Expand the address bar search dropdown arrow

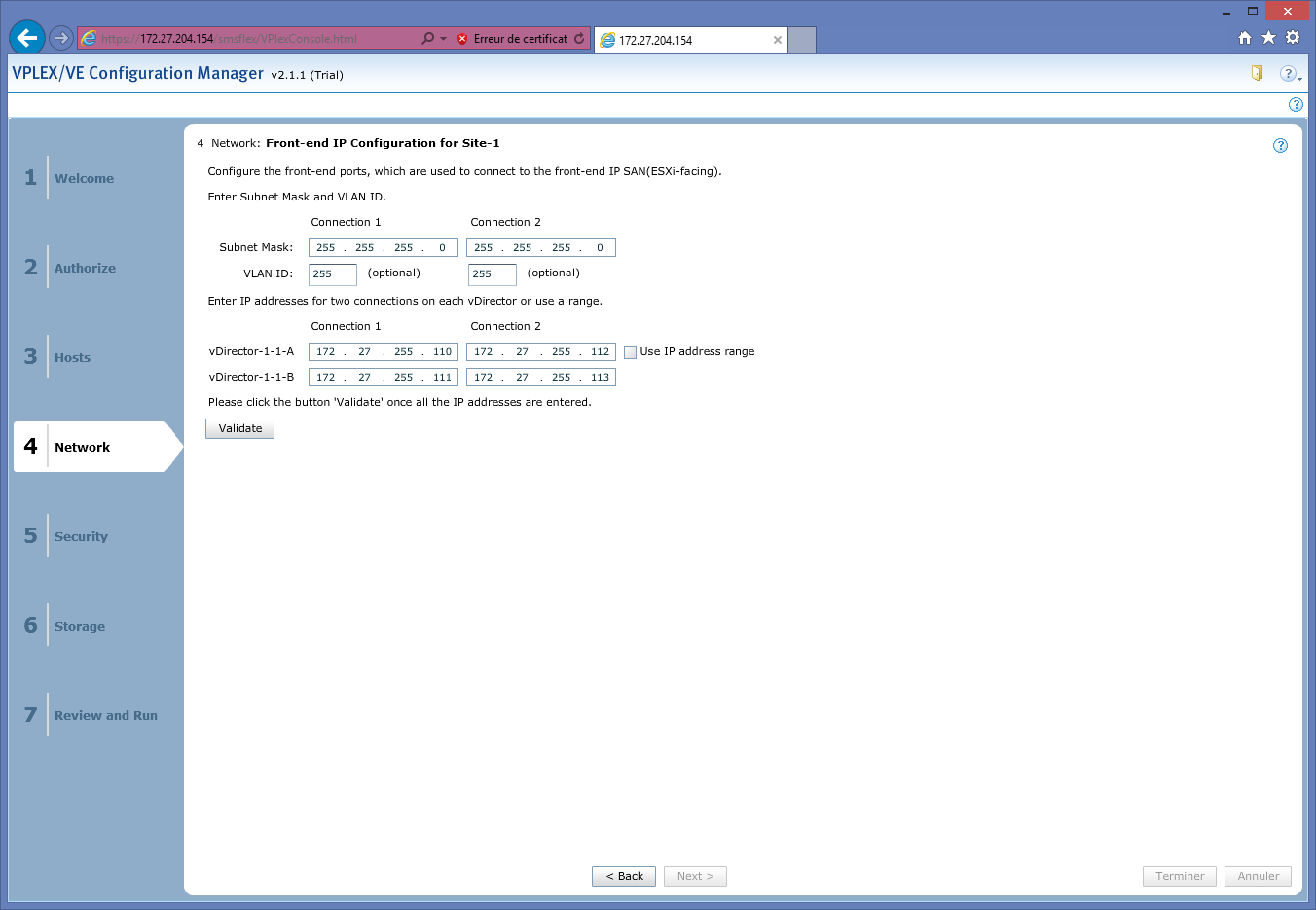tap(443, 39)
